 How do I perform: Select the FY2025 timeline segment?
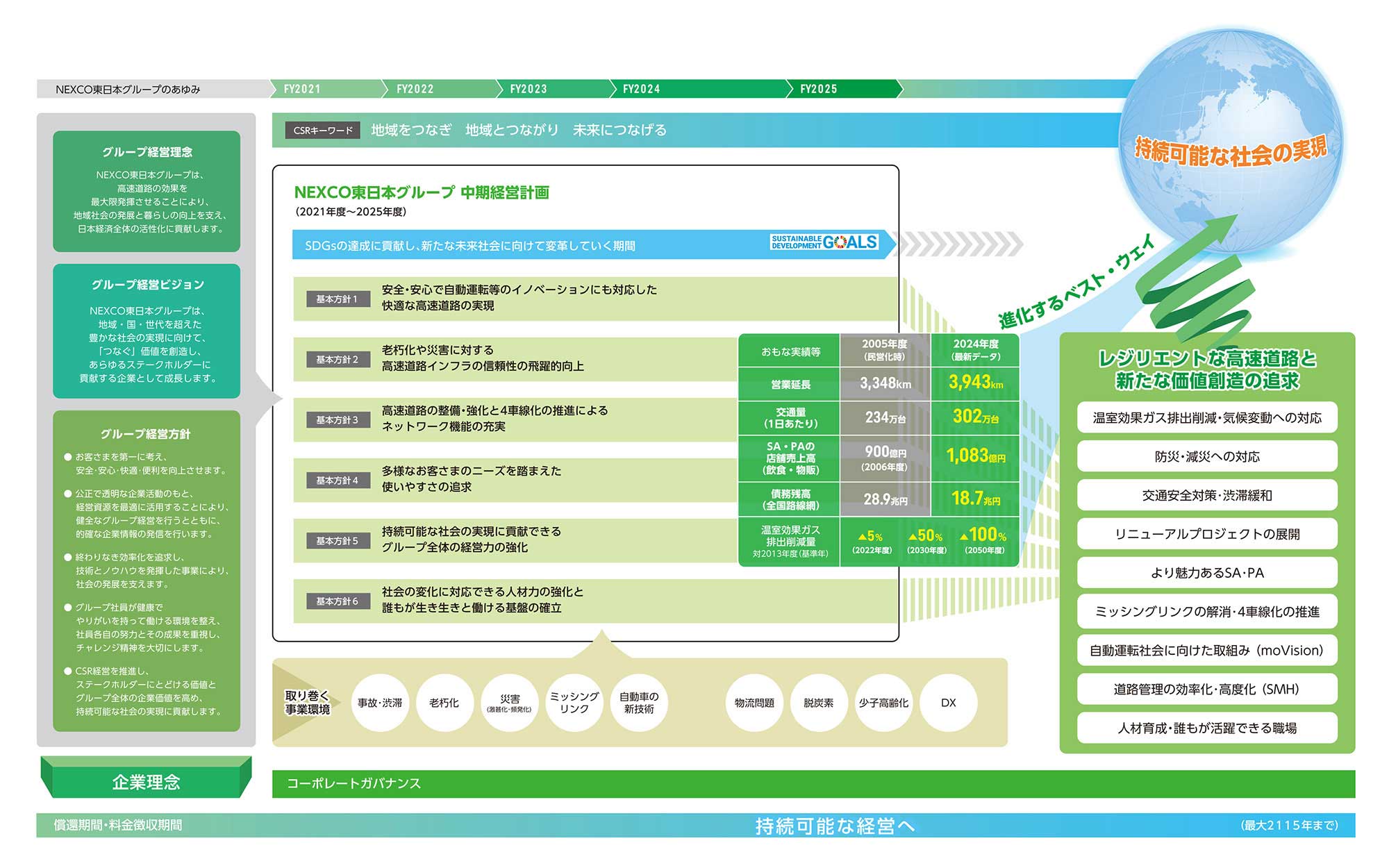pos(820,89)
